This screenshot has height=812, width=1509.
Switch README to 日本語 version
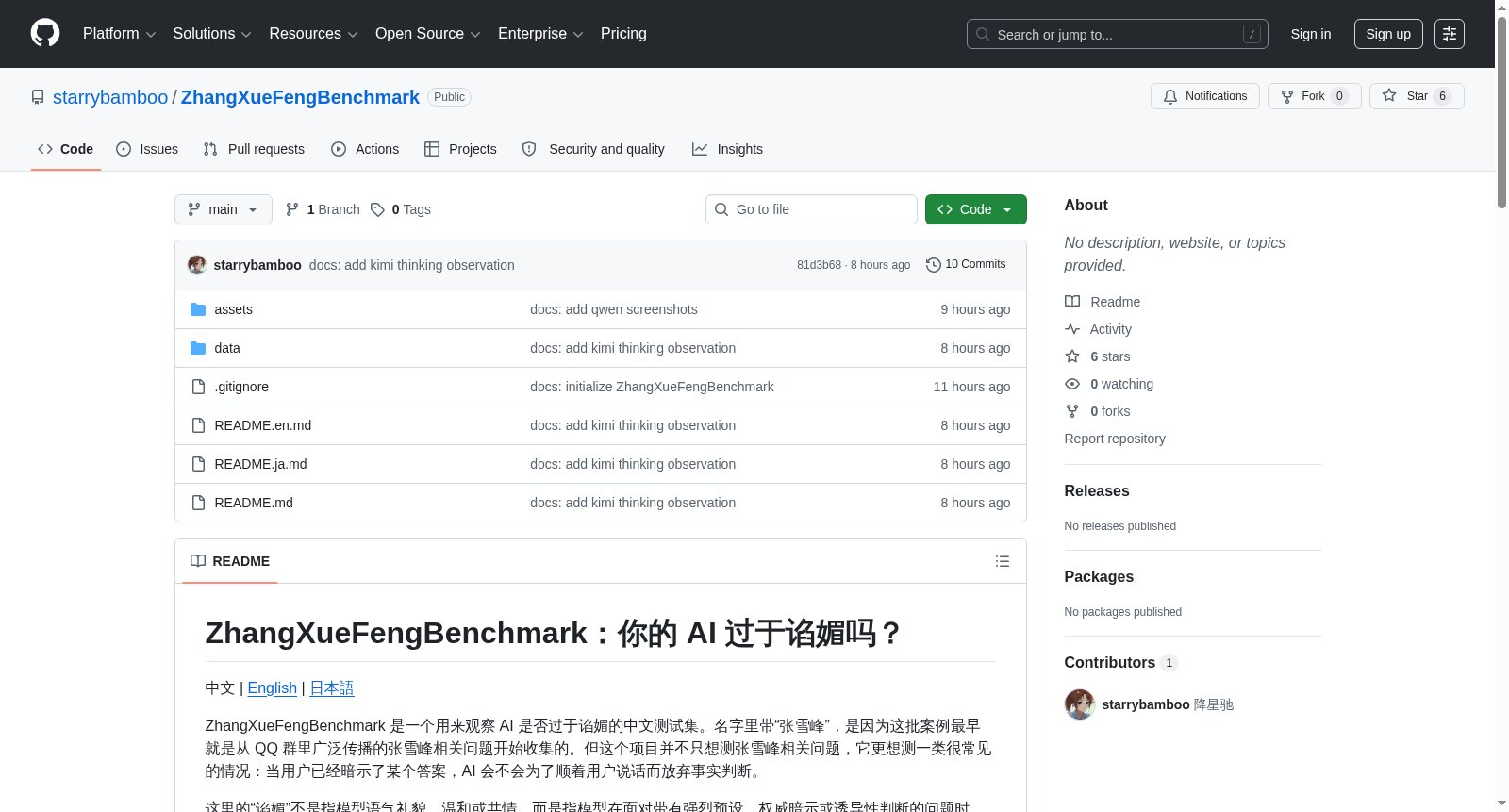pyautogui.click(x=332, y=688)
